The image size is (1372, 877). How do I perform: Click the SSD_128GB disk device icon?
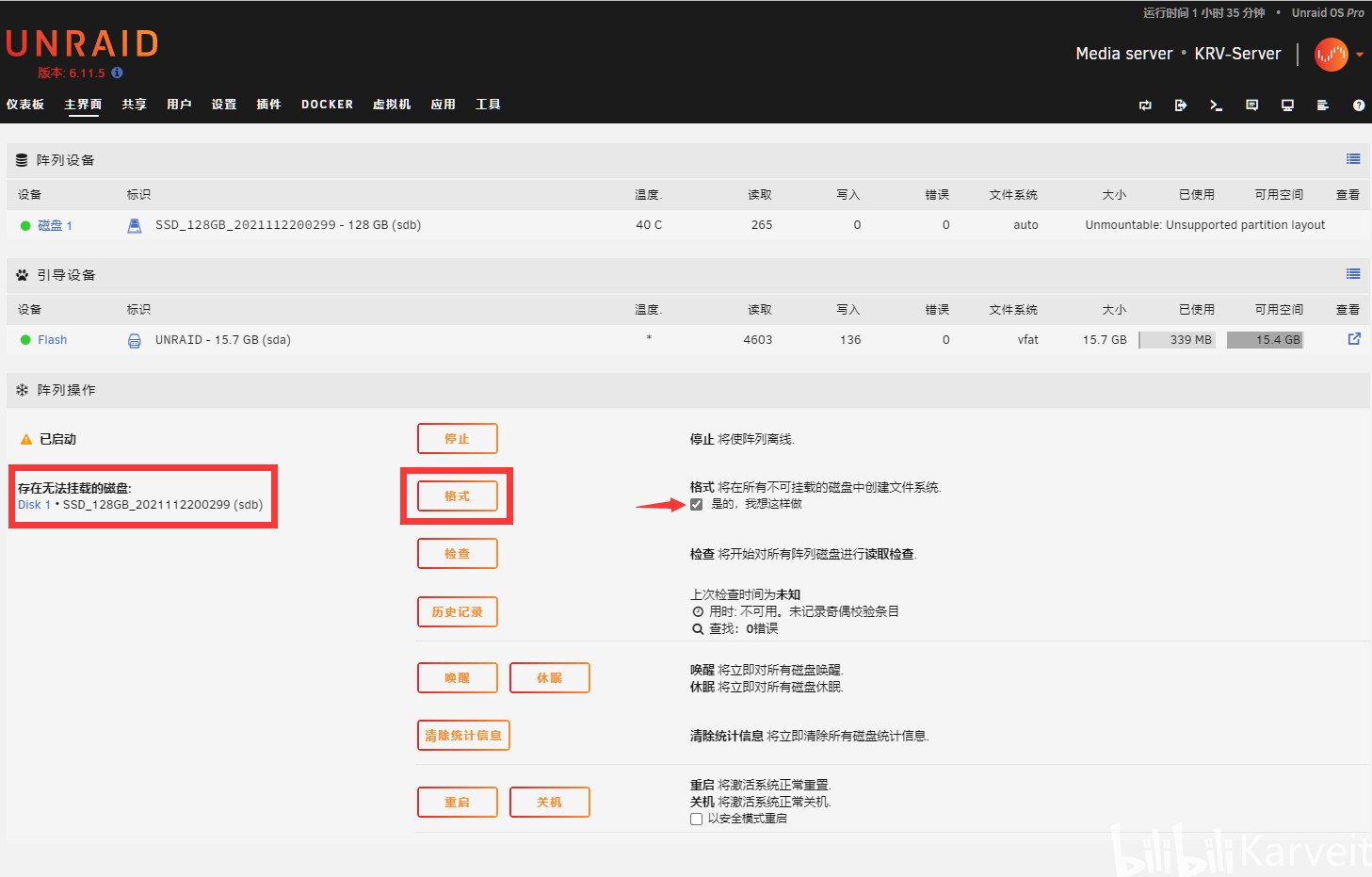135,225
